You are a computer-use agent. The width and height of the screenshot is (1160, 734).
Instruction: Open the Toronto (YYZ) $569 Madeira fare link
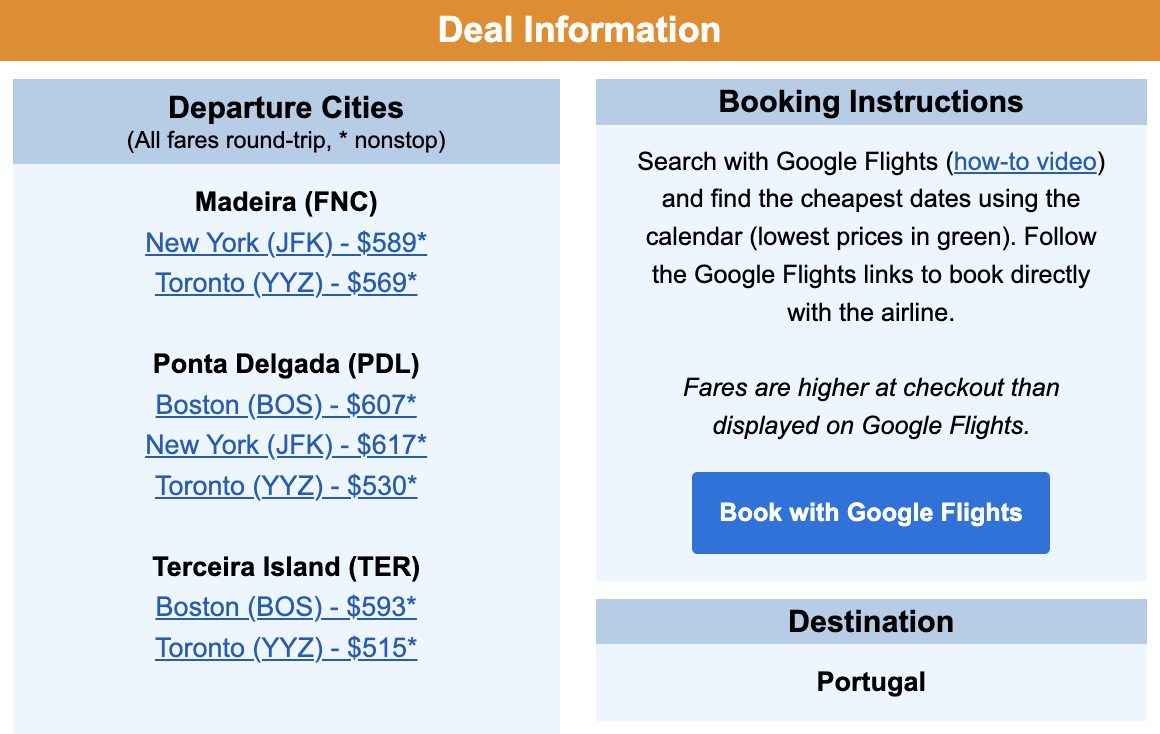tap(286, 283)
